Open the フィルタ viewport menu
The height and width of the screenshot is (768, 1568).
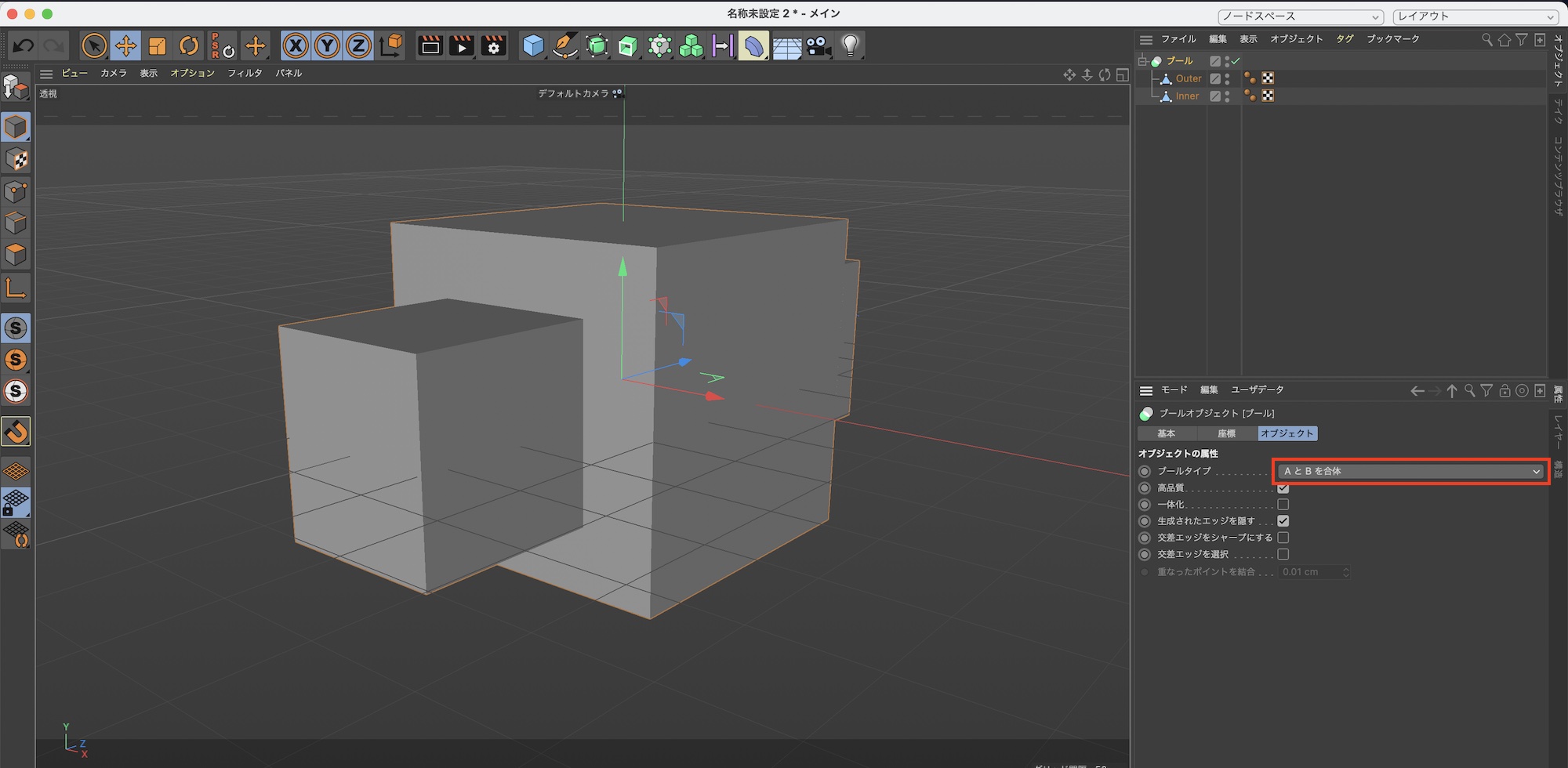pyautogui.click(x=245, y=73)
